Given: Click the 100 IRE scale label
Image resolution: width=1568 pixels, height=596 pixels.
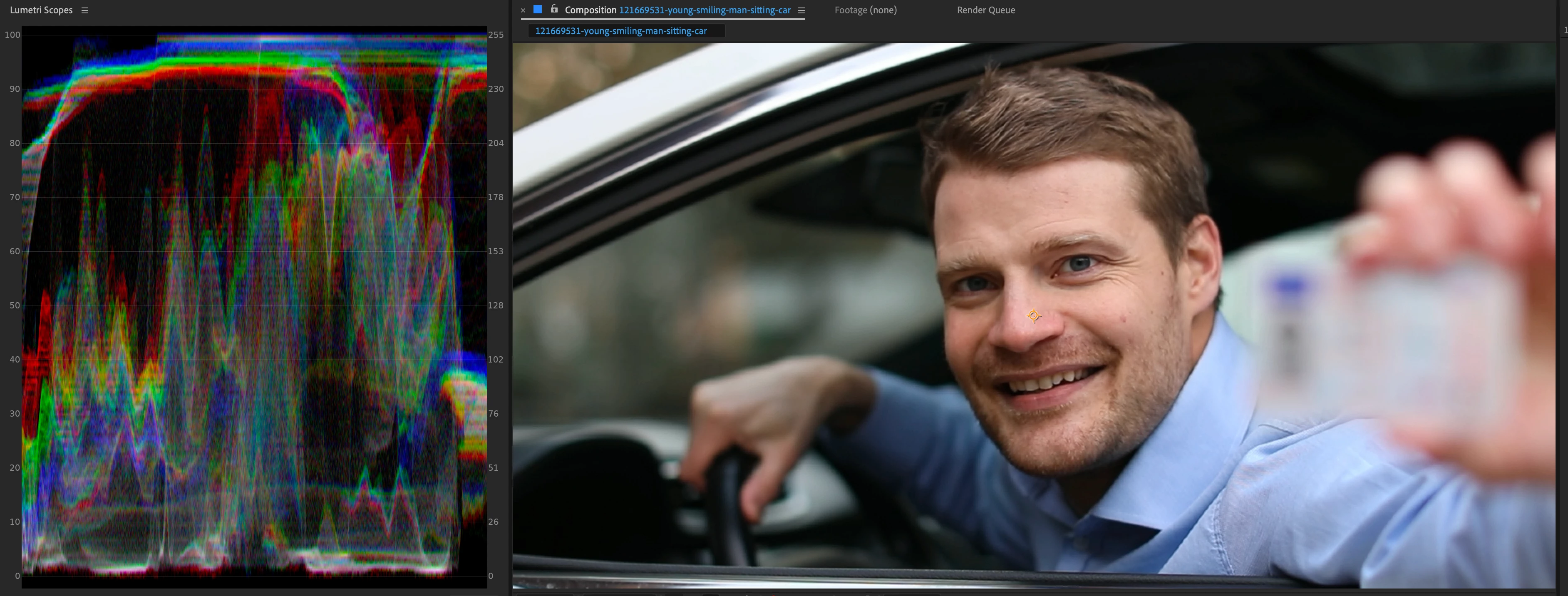Looking at the screenshot, I should click(x=12, y=35).
